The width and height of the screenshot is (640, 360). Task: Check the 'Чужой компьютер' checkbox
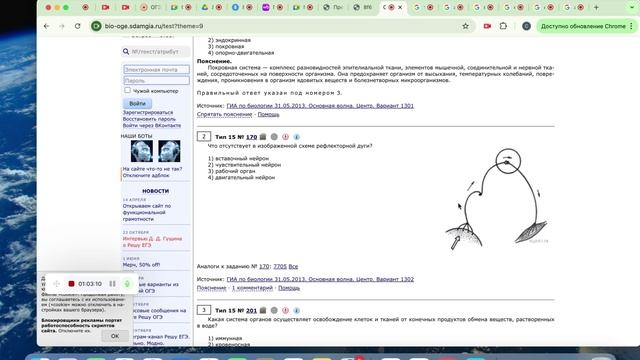pos(127,90)
